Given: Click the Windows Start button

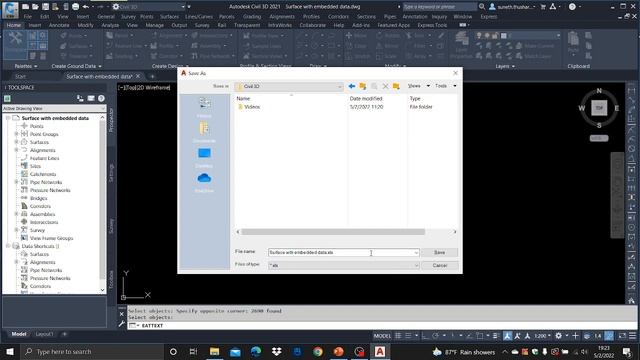Looking at the screenshot, I should click(x=10, y=351).
